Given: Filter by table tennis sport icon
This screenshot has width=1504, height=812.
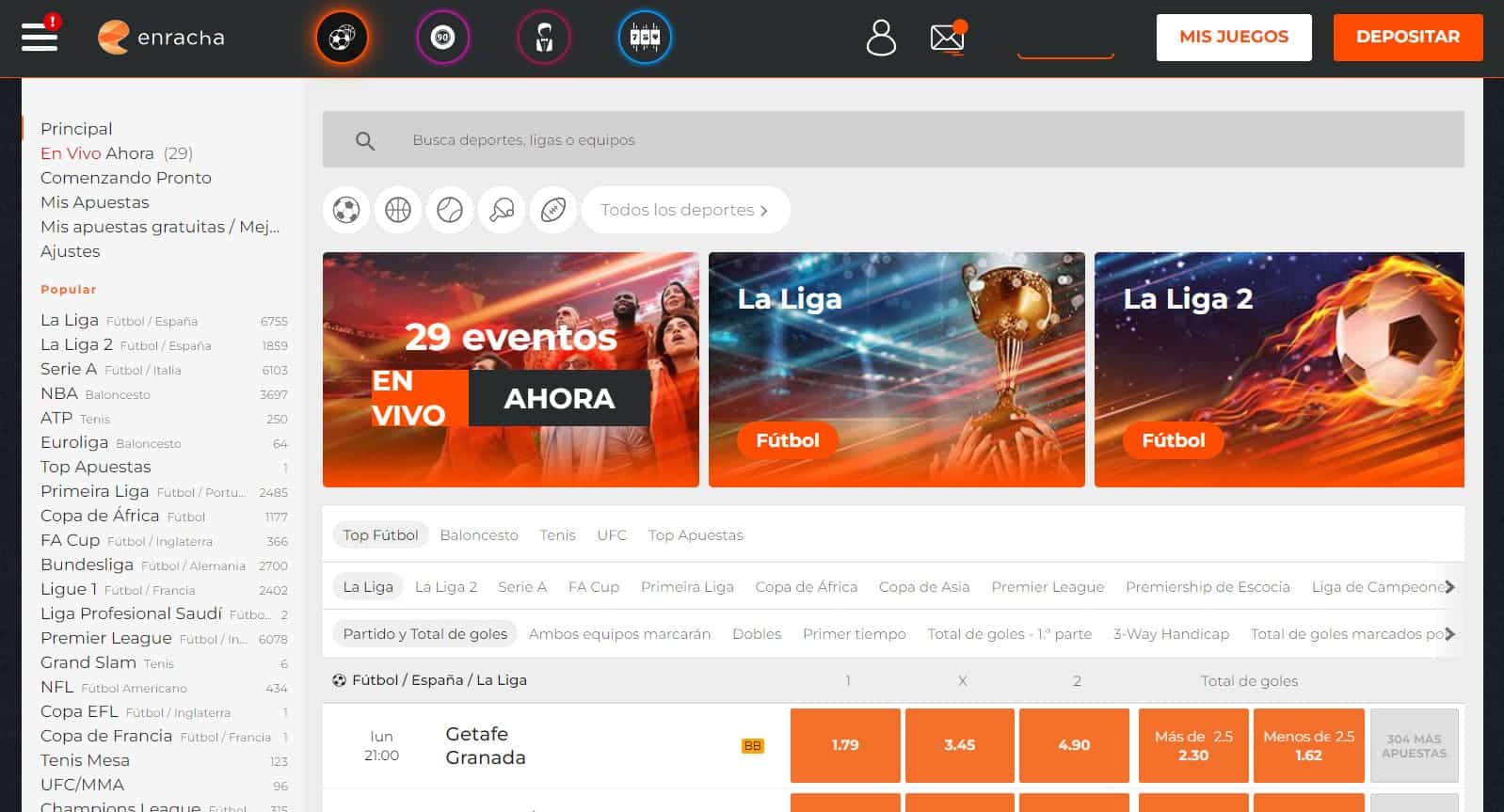Looking at the screenshot, I should 502,210.
